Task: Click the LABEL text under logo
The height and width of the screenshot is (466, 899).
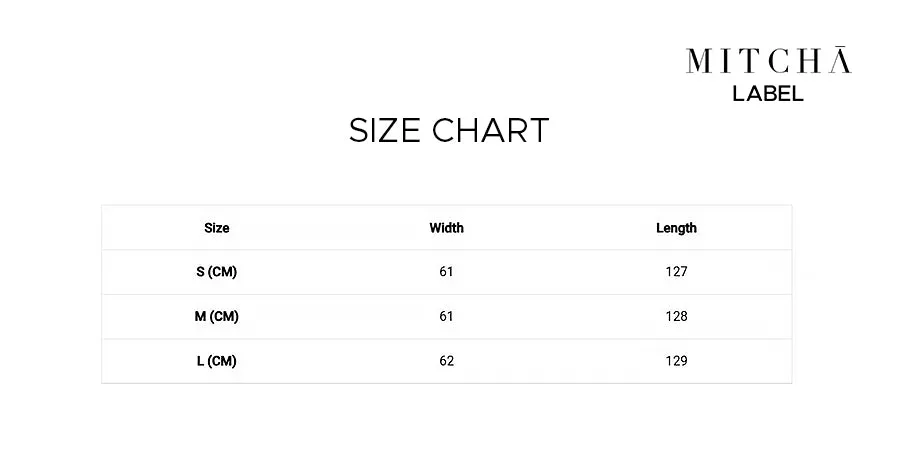Action: pos(768,94)
